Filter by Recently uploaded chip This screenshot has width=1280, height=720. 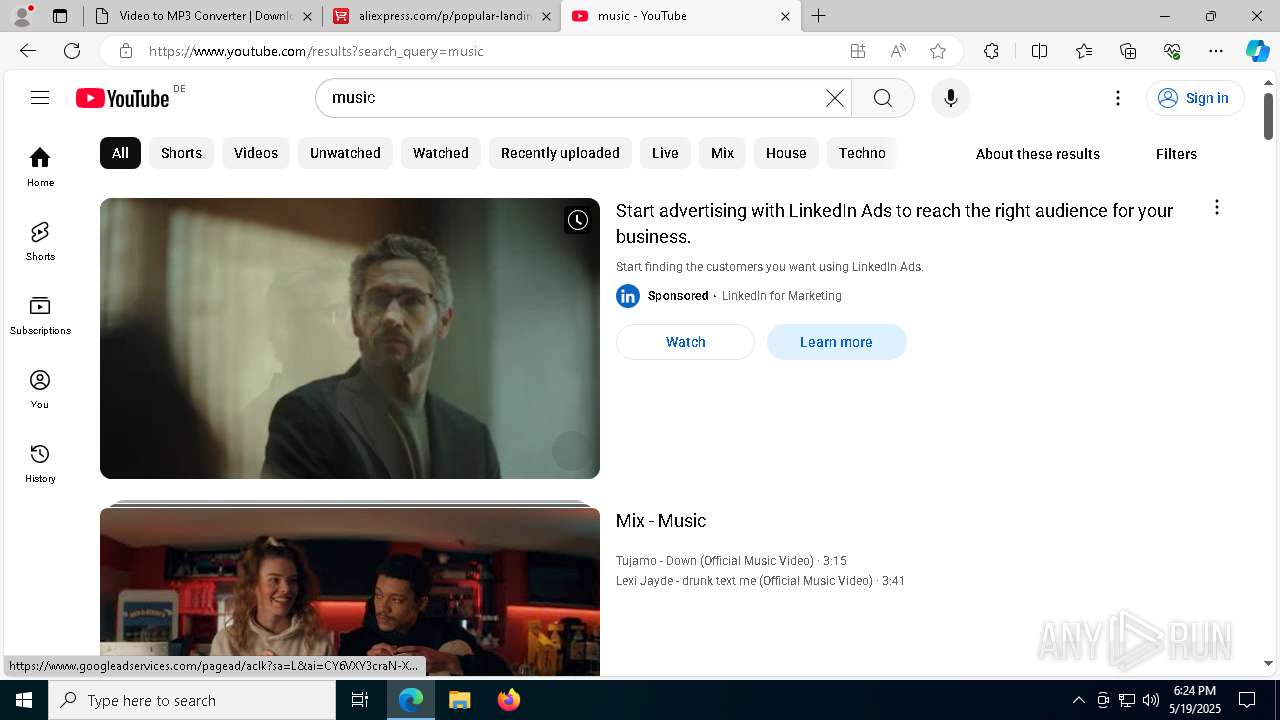pos(560,153)
